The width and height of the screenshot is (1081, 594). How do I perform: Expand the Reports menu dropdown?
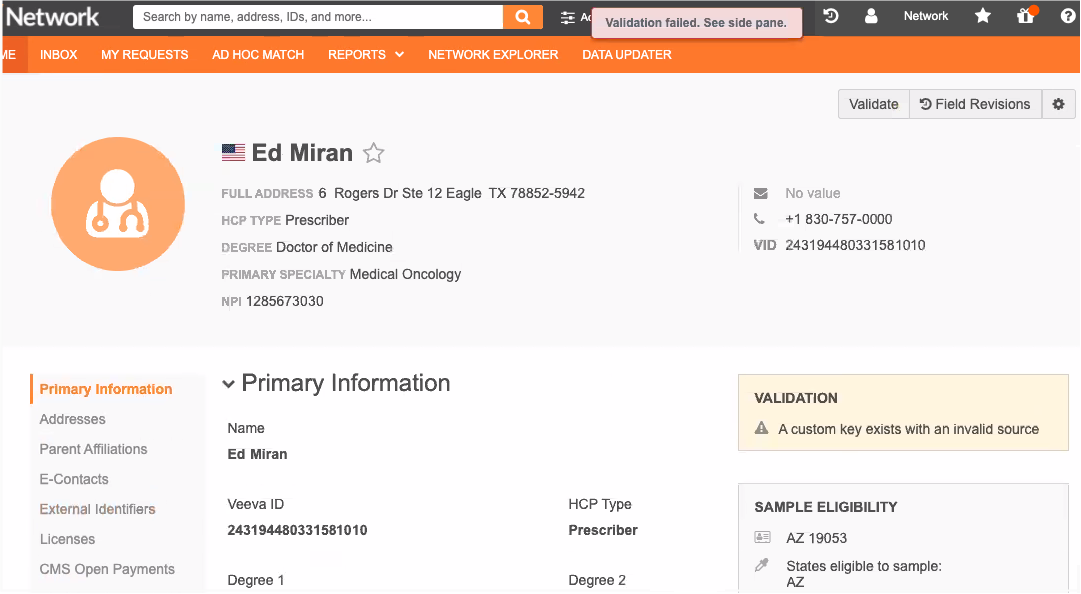tap(366, 55)
